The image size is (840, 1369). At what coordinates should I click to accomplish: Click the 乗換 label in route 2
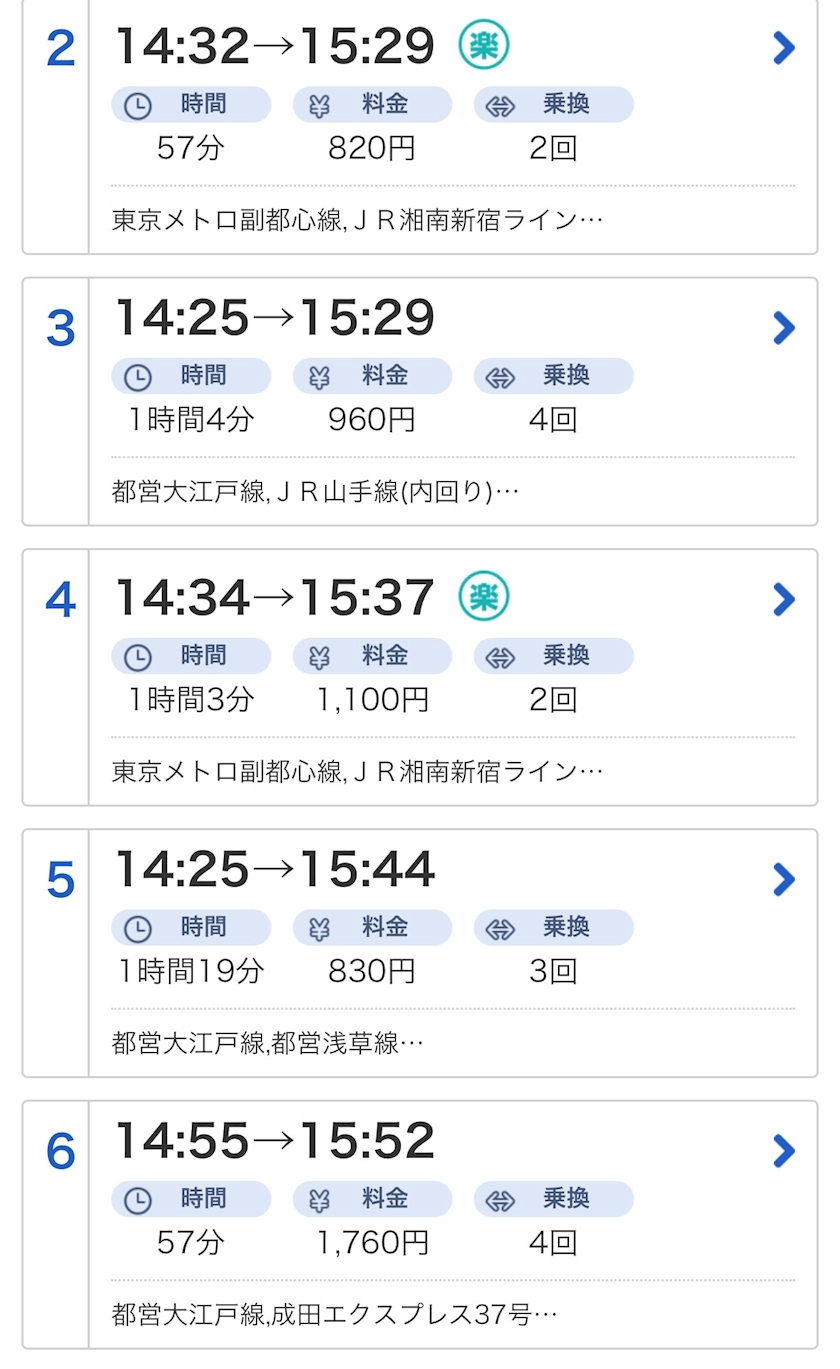(566, 104)
